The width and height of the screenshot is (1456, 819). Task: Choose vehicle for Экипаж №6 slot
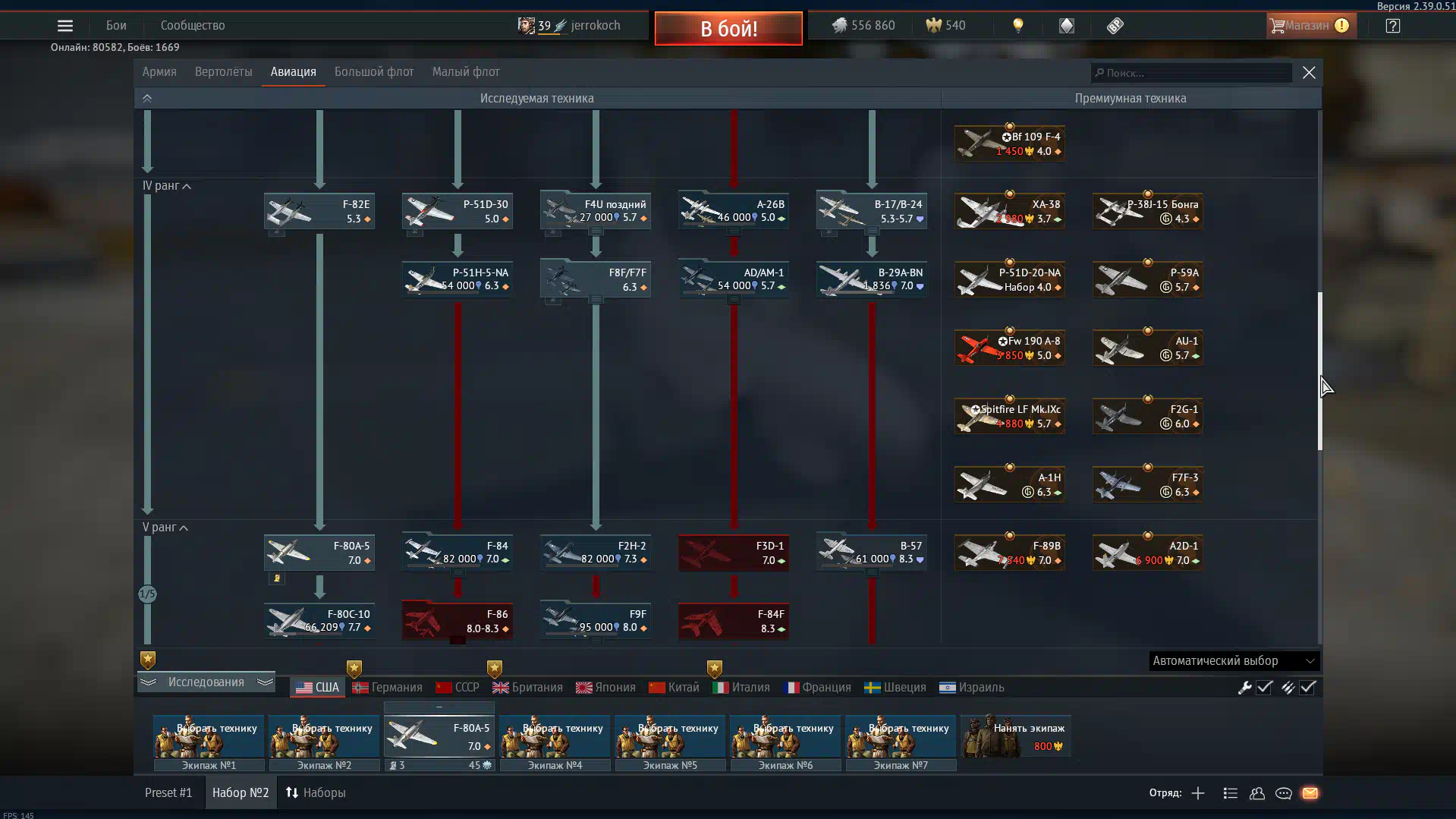point(785,736)
